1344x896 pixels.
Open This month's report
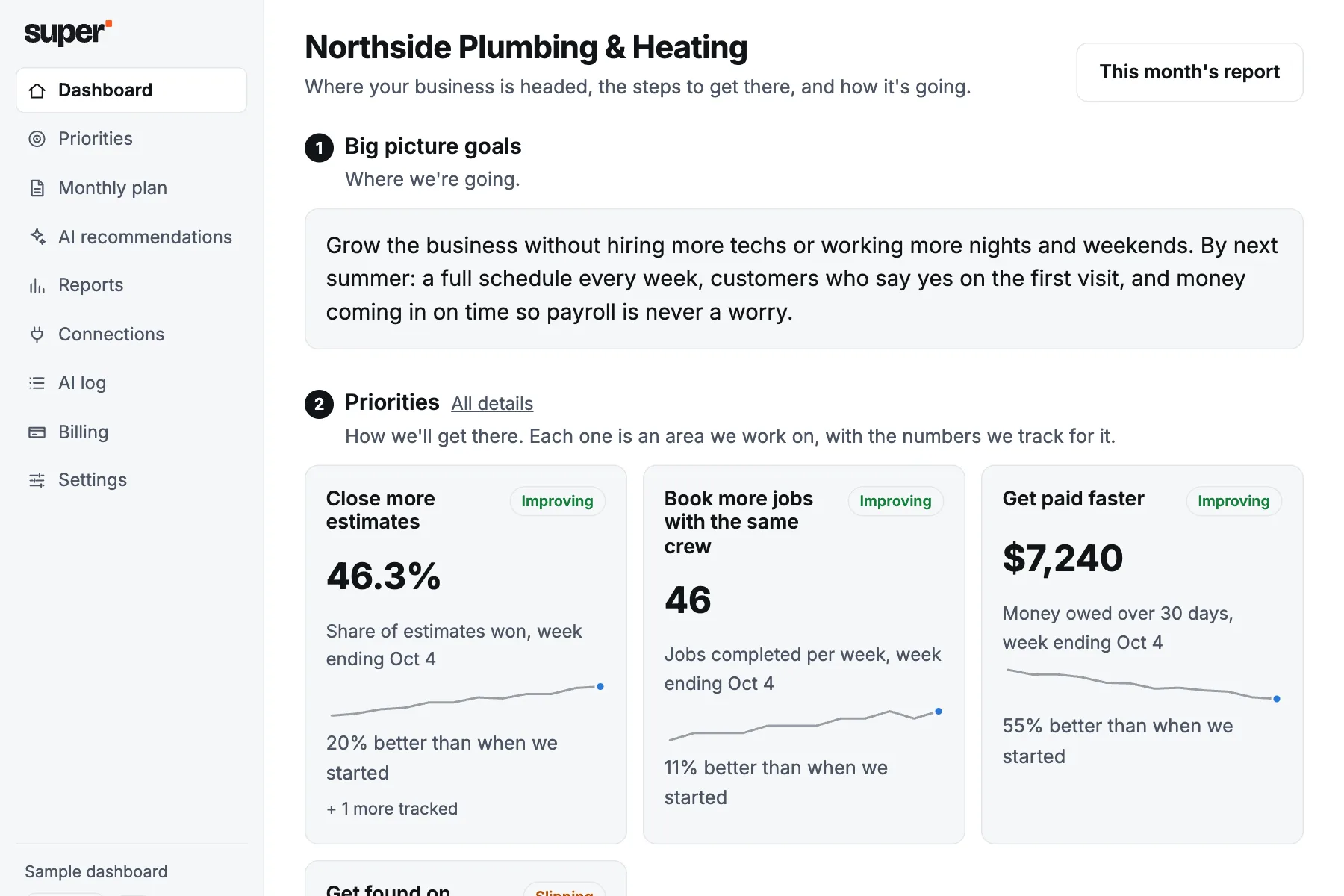pyautogui.click(x=1189, y=72)
